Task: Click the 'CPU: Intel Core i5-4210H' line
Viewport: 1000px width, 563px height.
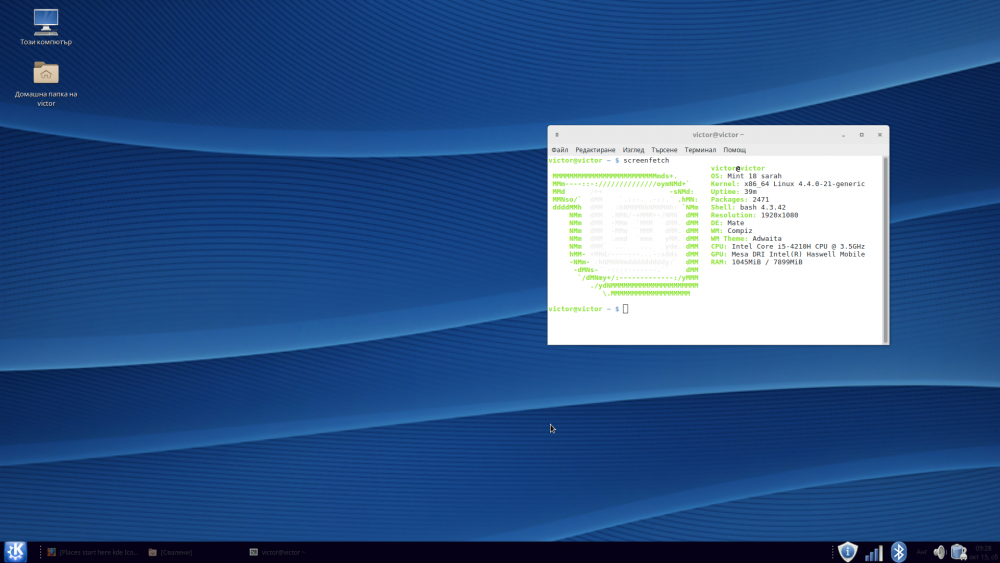Action: click(788, 246)
